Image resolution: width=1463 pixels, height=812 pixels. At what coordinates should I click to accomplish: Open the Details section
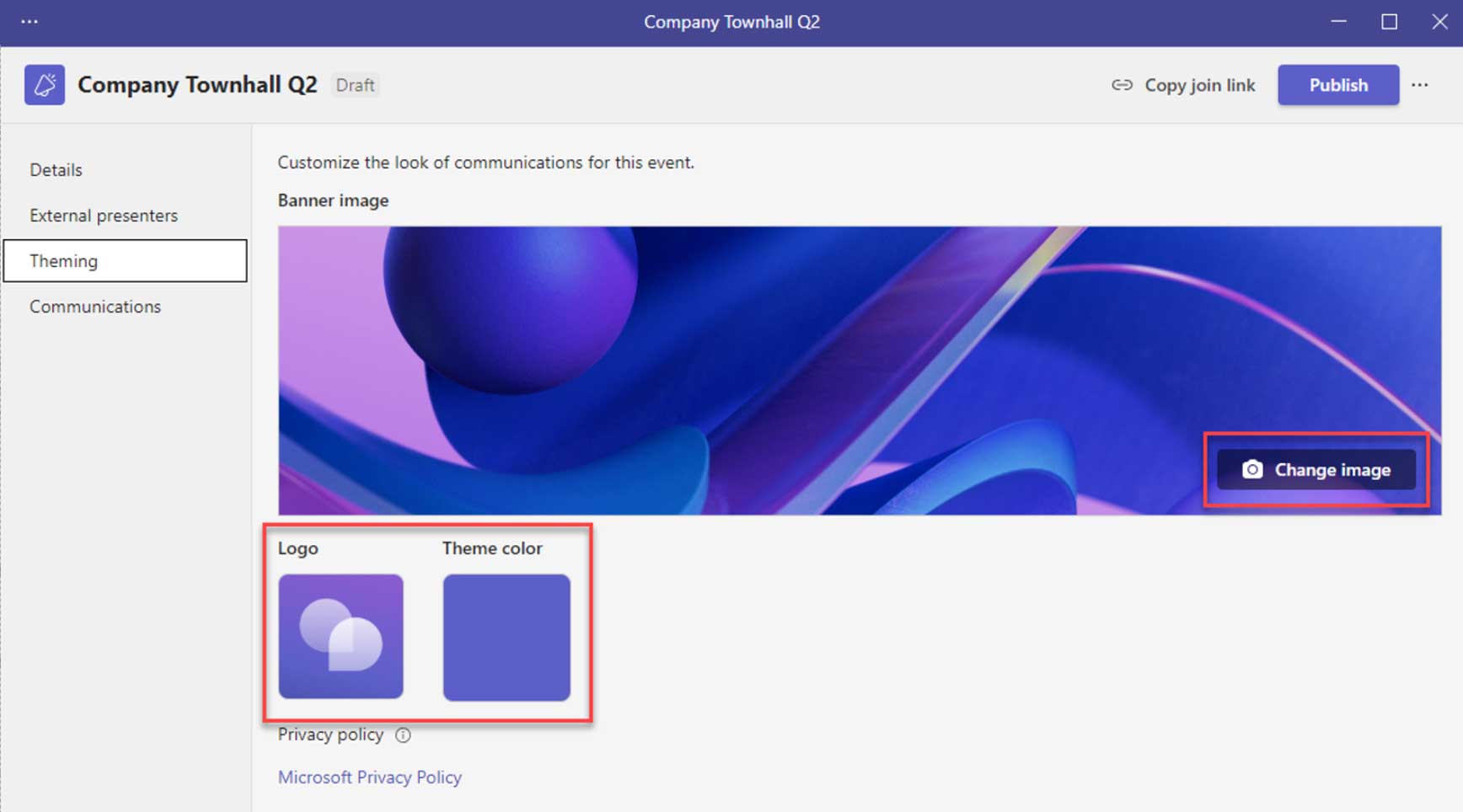125,169
